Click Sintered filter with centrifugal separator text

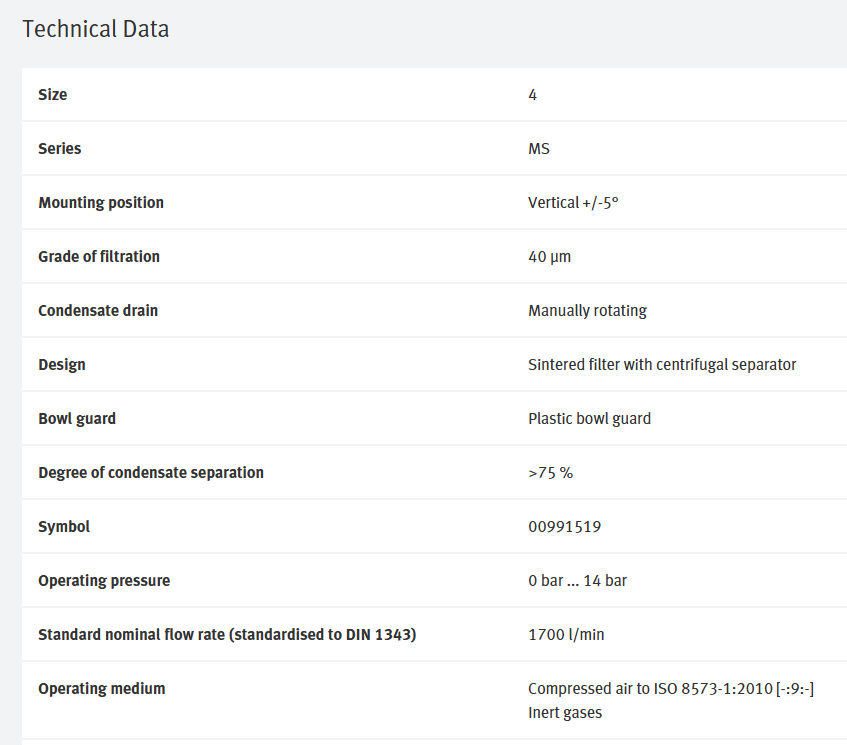pos(662,365)
